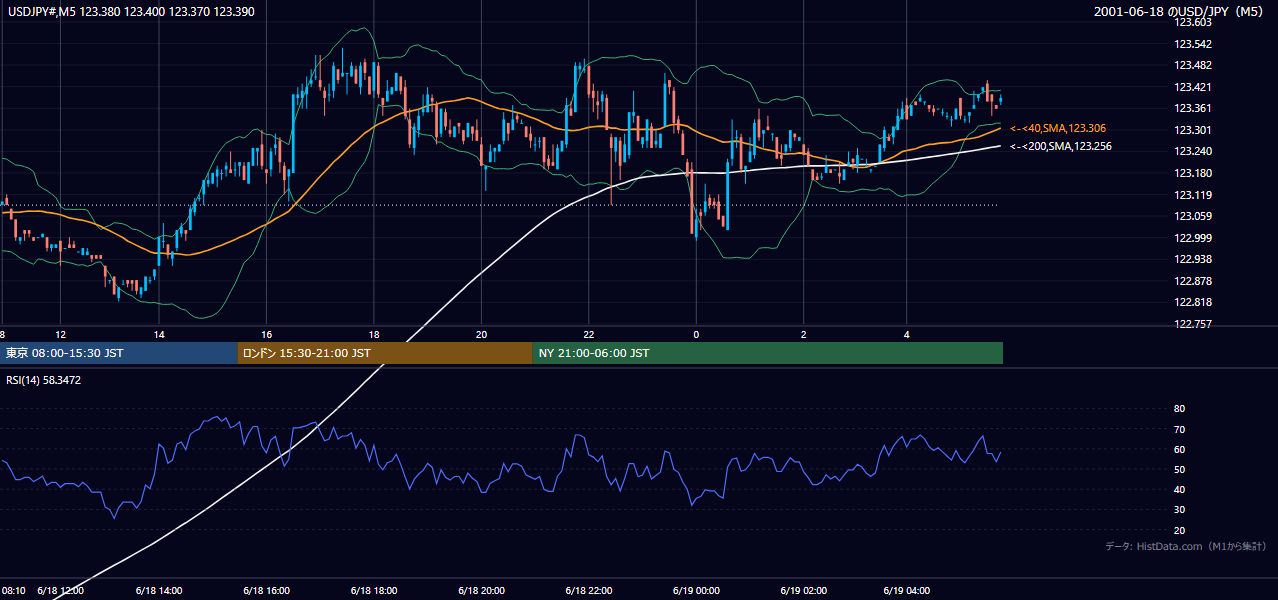Screen dimensions: 1278x600
Task: Click price axis value 123.361
Action: pyautogui.click(x=1192, y=108)
